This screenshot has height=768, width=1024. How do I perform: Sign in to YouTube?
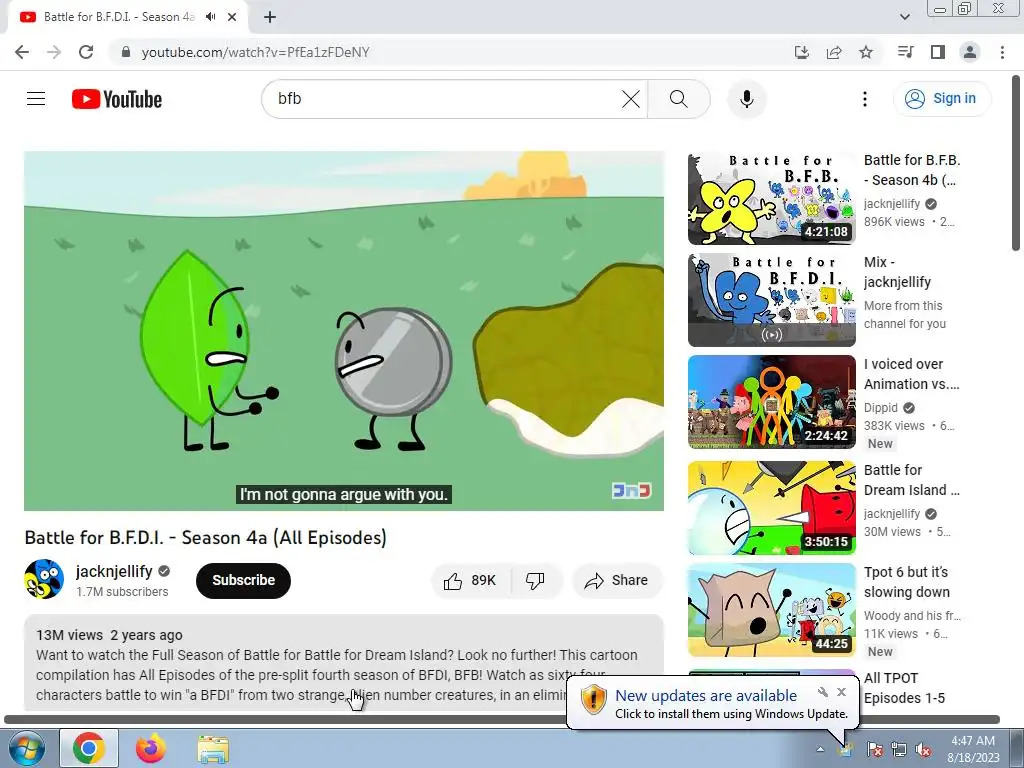(x=941, y=99)
